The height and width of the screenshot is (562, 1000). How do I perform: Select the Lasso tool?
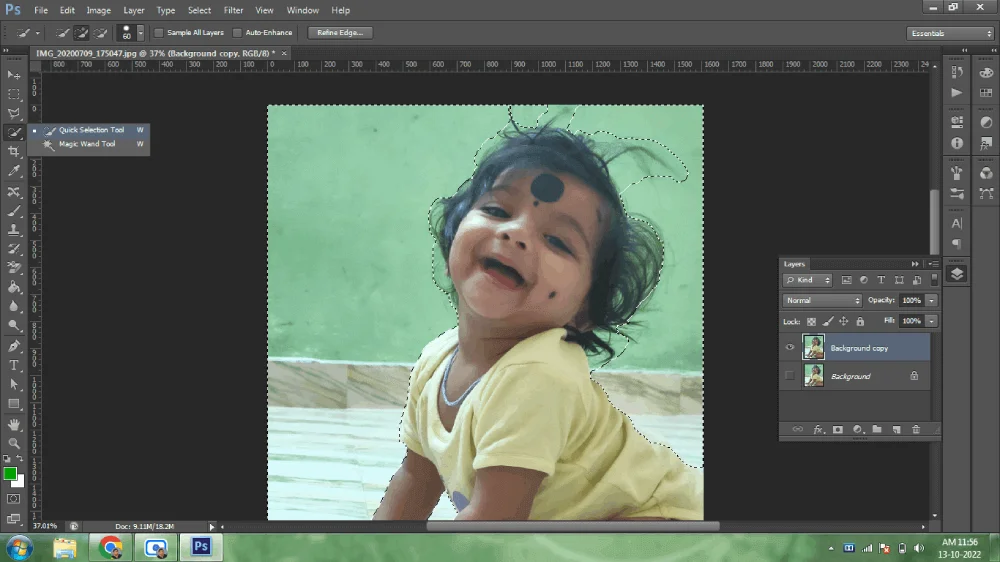(13, 114)
